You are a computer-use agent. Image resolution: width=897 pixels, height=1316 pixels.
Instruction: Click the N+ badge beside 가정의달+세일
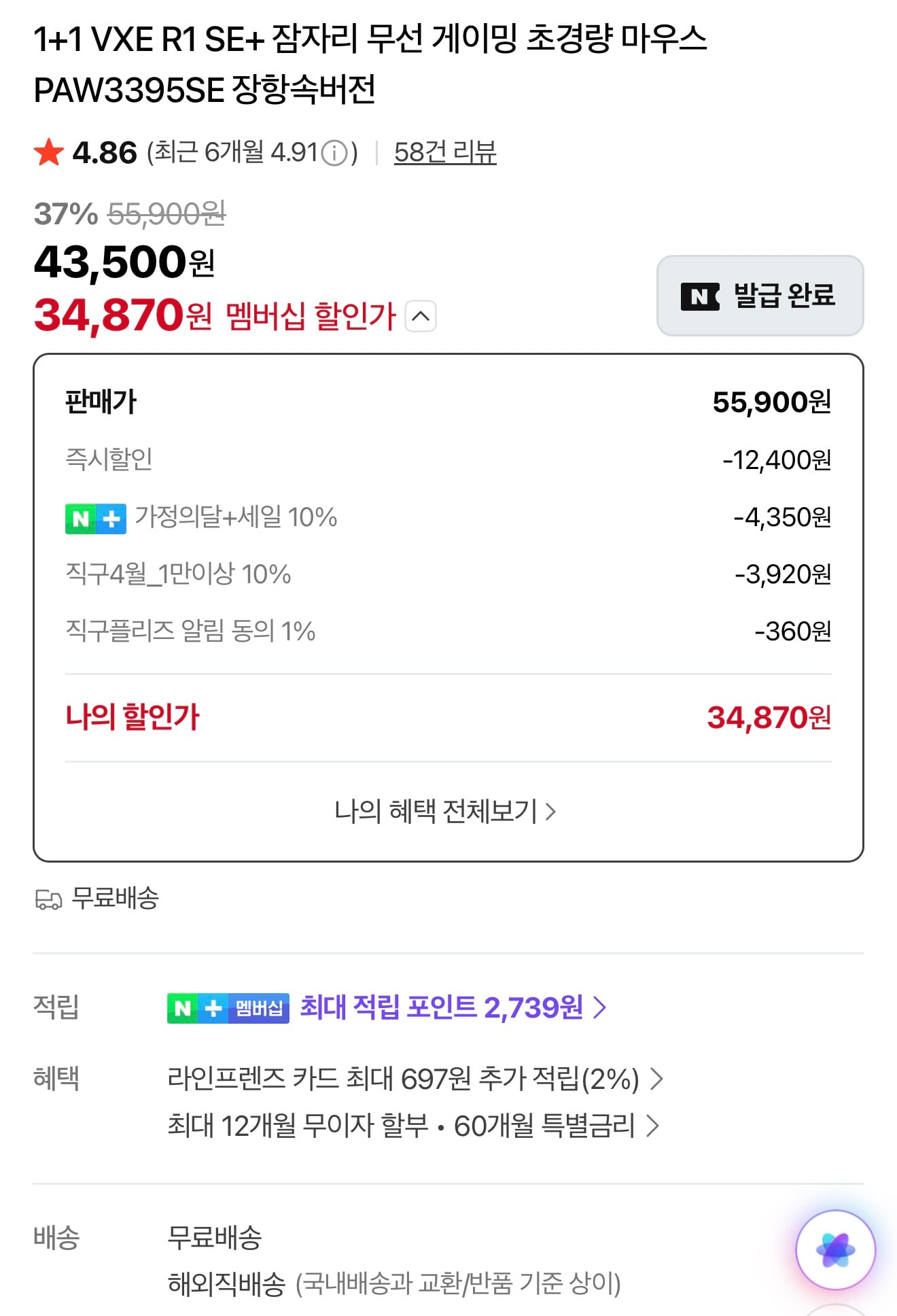pos(96,519)
